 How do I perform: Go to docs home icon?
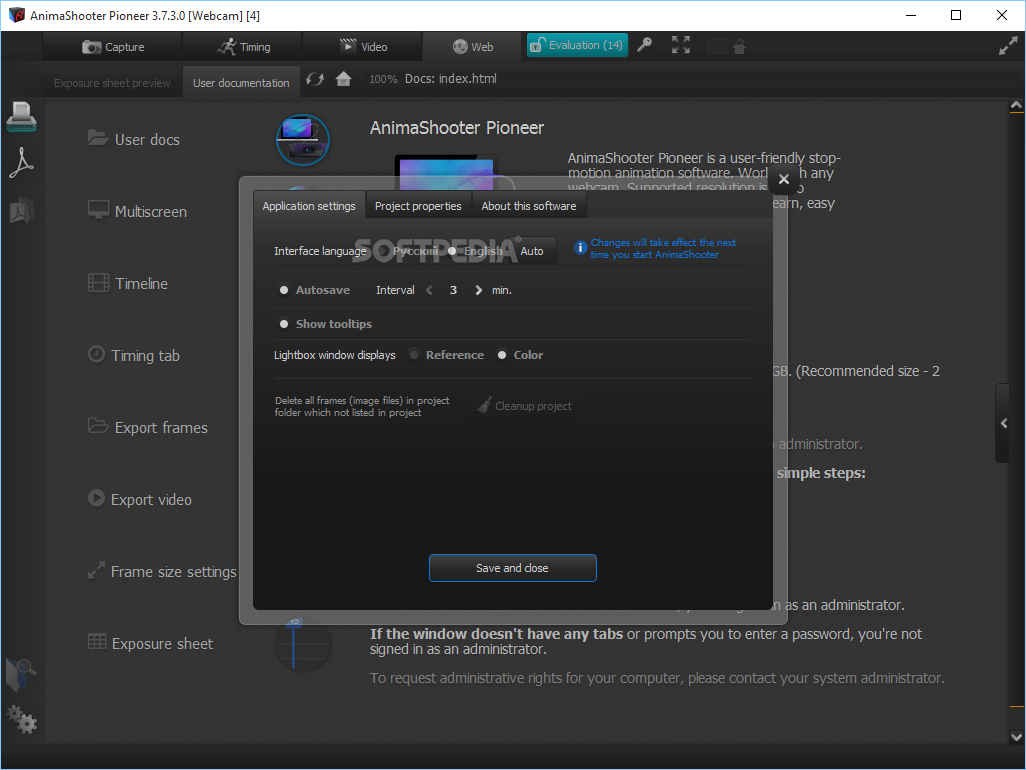tap(344, 79)
